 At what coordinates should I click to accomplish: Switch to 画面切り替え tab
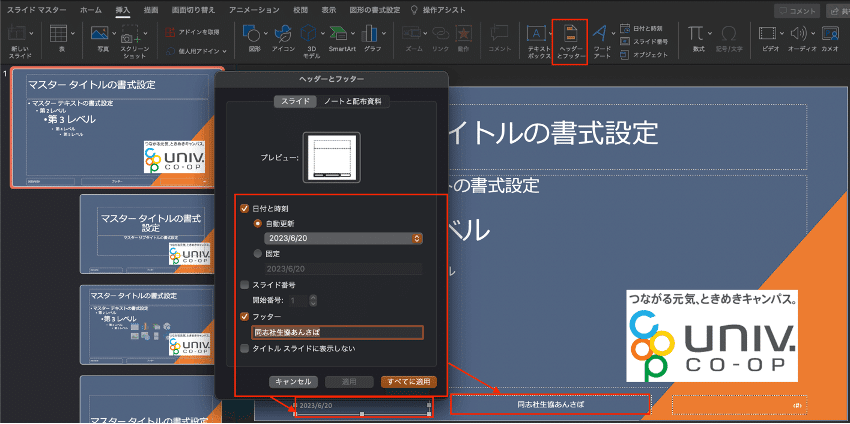pyautogui.click(x=193, y=10)
